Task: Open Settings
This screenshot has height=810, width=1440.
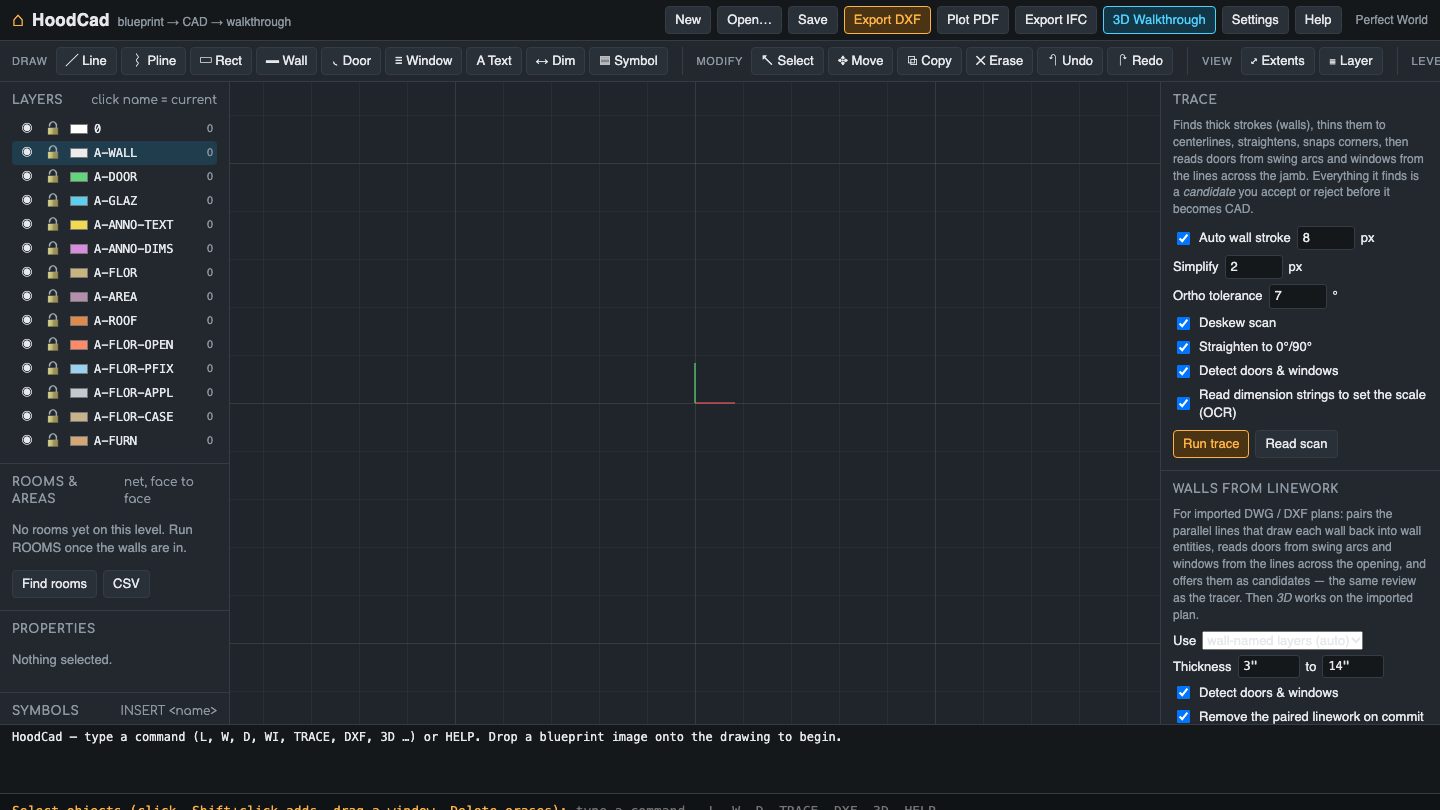Action: (x=1255, y=20)
